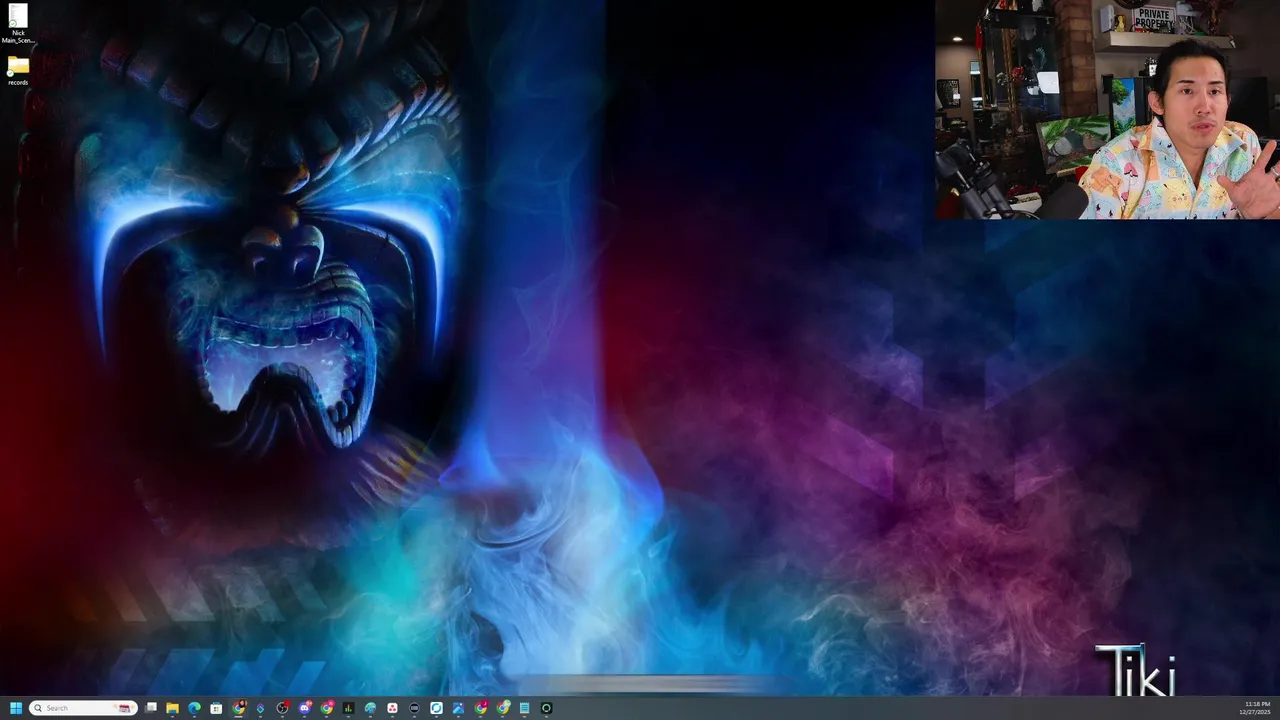
Task: Open the green bar chart taskbar app
Action: tap(348, 708)
